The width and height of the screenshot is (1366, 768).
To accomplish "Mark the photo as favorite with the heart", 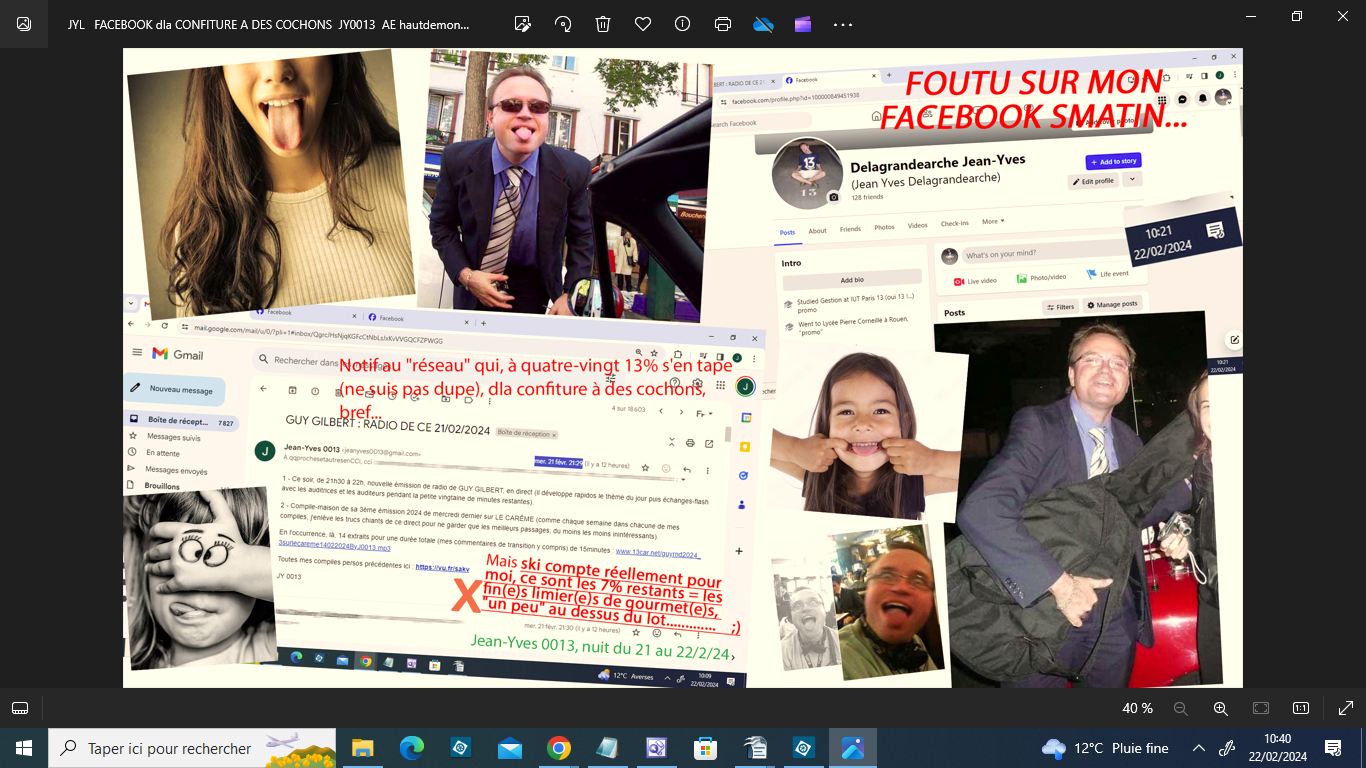I will (643, 24).
